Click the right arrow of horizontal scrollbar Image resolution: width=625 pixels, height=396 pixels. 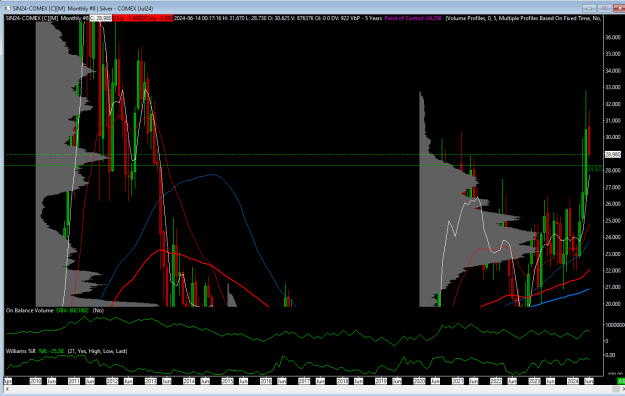[x=623, y=389]
